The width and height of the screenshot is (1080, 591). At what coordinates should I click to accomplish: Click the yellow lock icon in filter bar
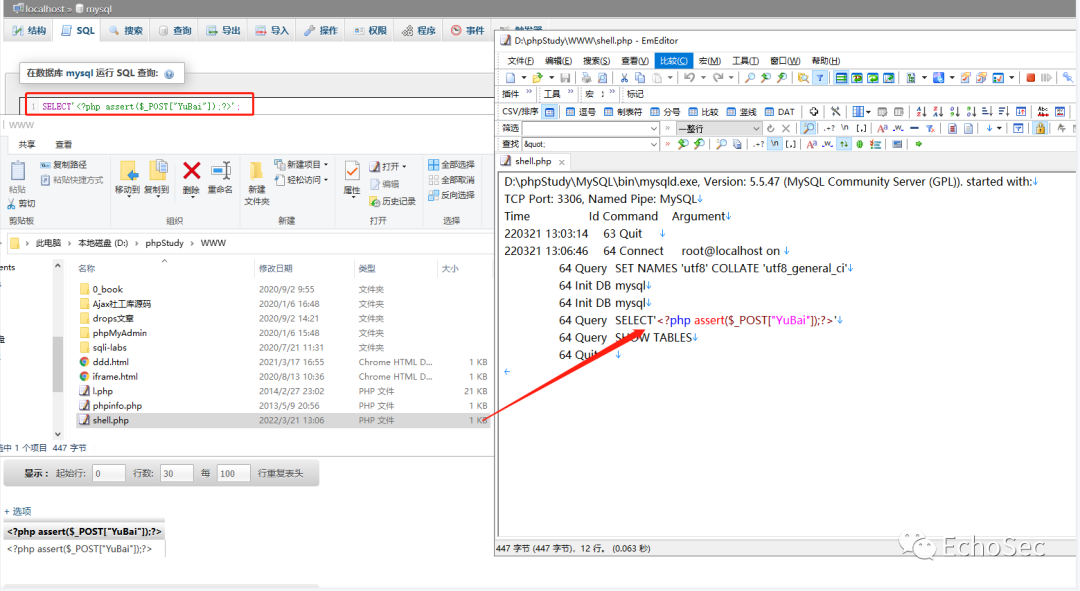click(1040, 128)
